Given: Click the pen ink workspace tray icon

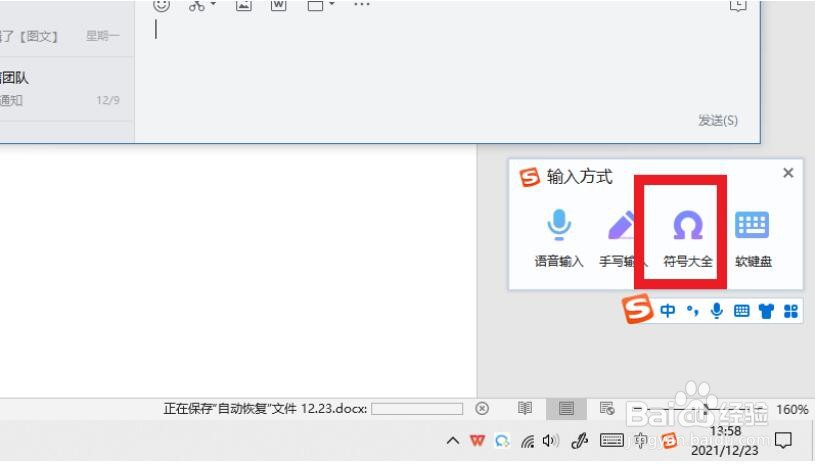Looking at the screenshot, I should click(x=579, y=441).
